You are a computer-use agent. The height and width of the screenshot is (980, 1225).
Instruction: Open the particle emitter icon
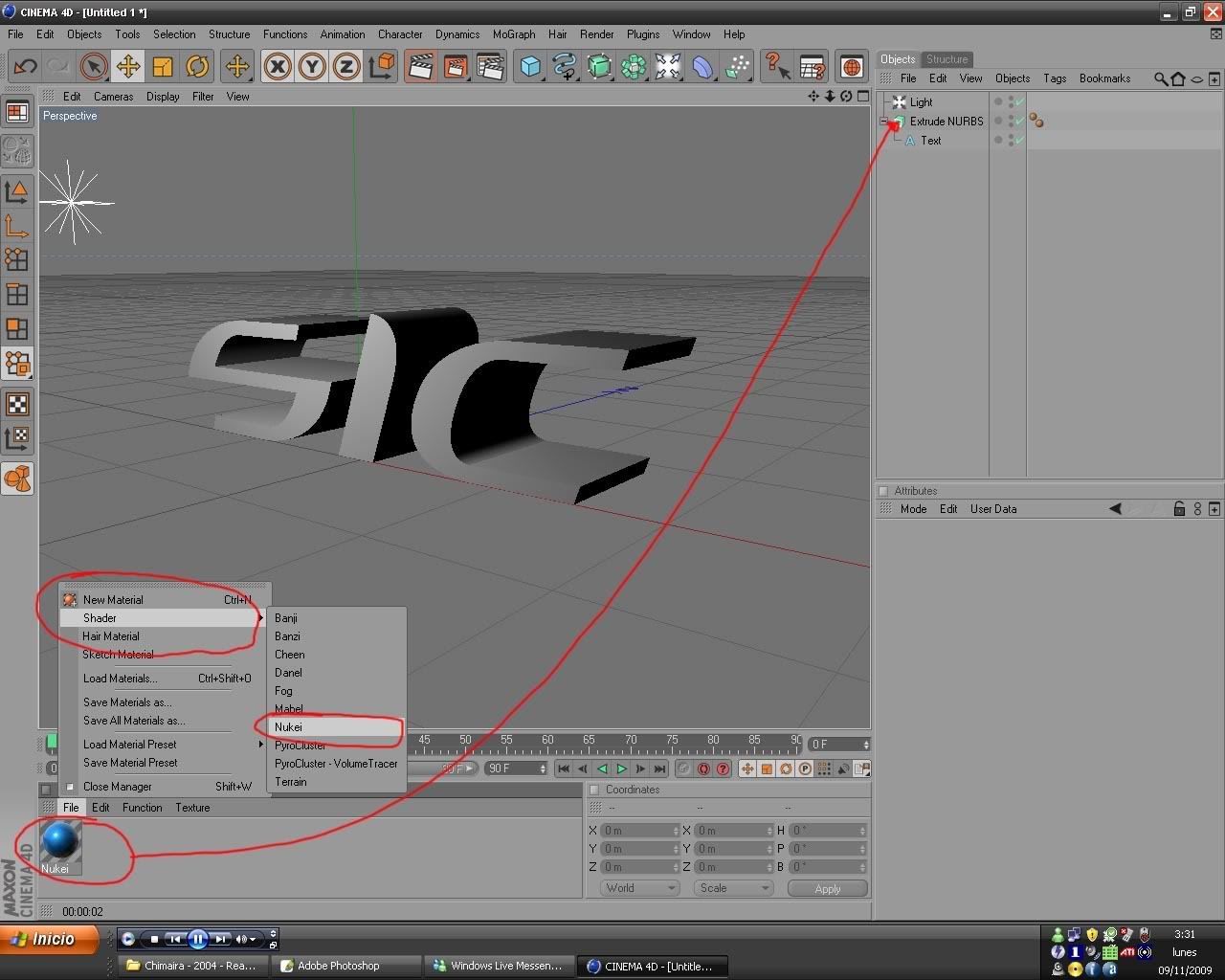click(x=737, y=66)
